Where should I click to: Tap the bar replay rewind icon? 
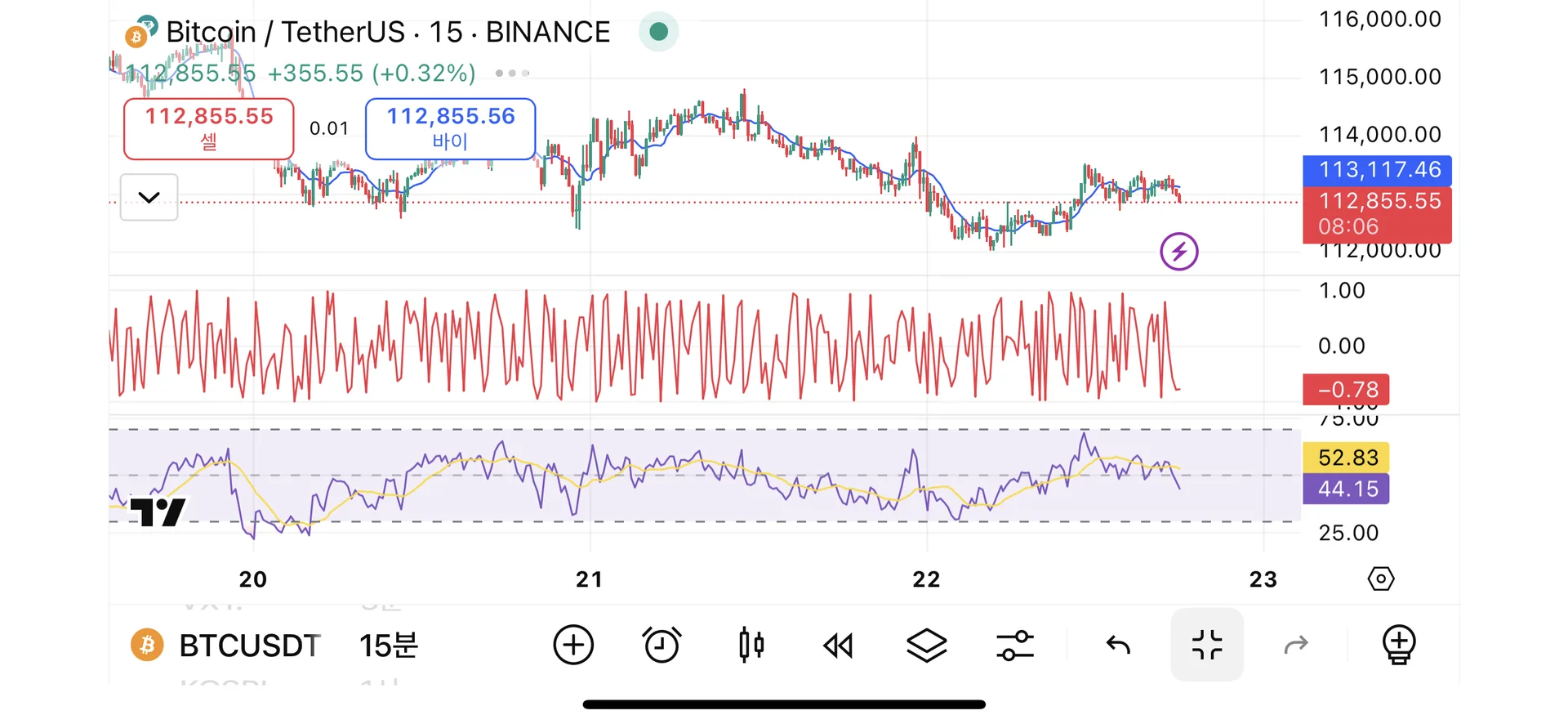[838, 646]
